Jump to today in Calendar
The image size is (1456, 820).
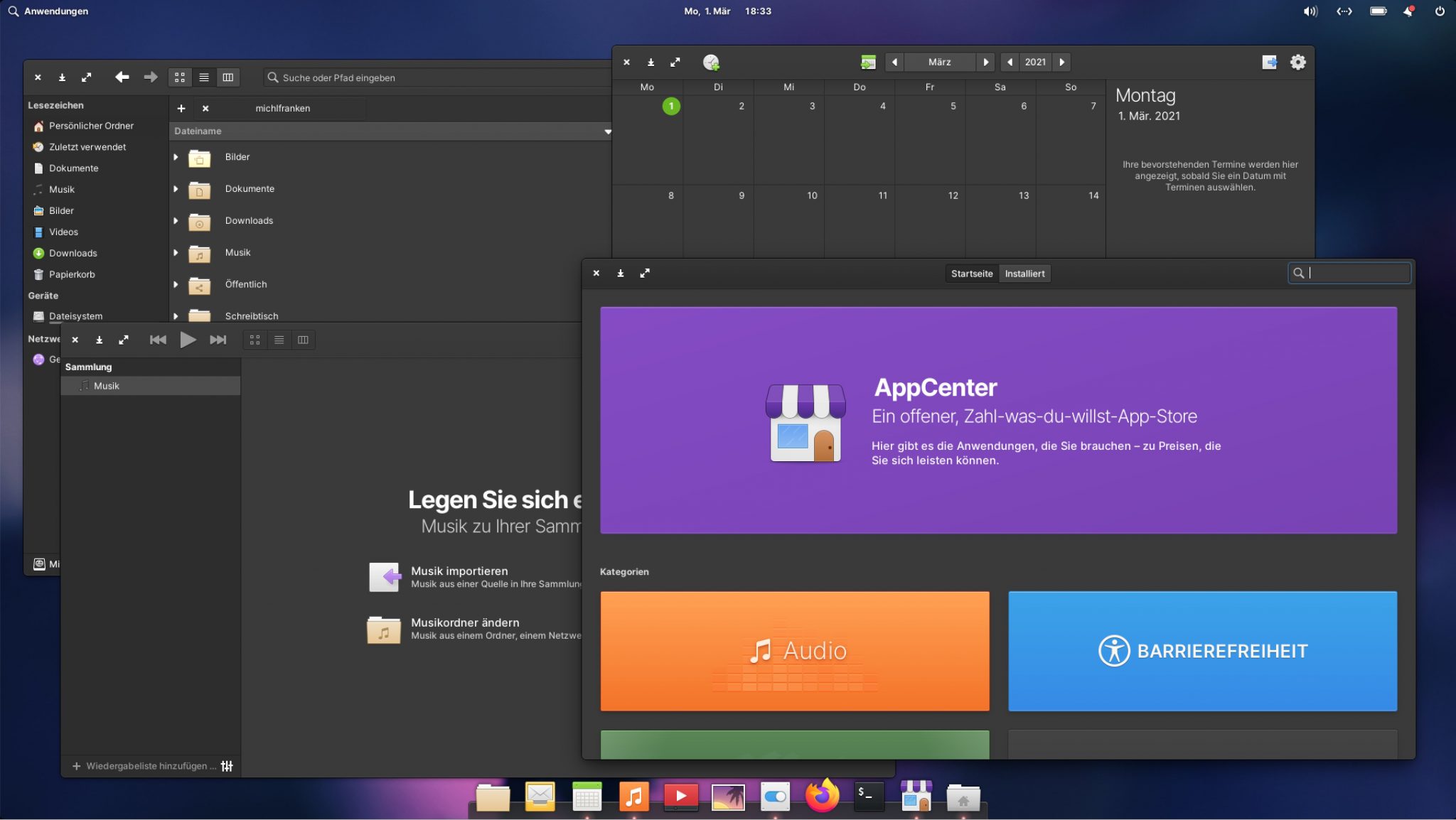[x=868, y=63]
